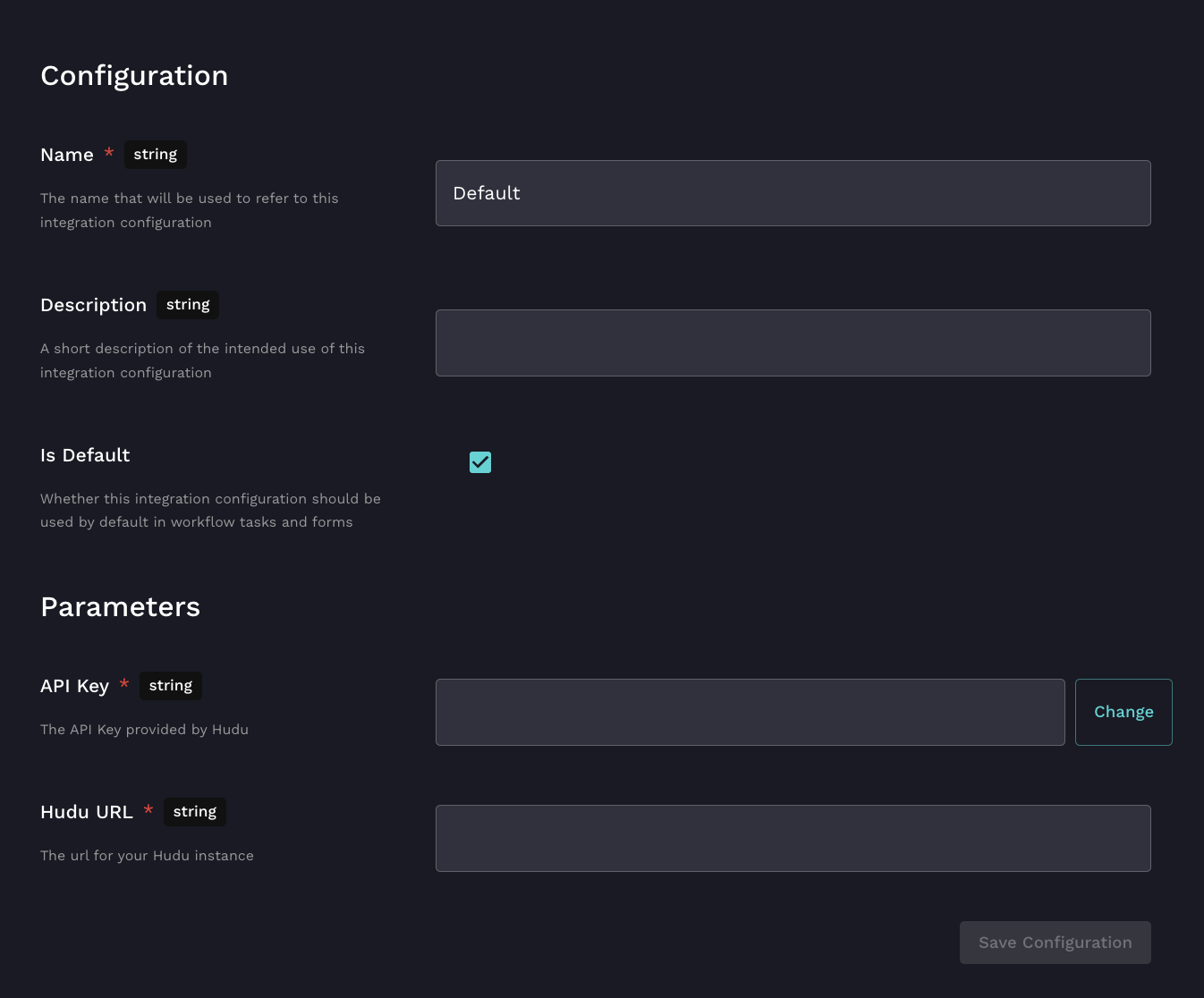The height and width of the screenshot is (998, 1204).
Task: Click the Description field label
Action: (93, 305)
